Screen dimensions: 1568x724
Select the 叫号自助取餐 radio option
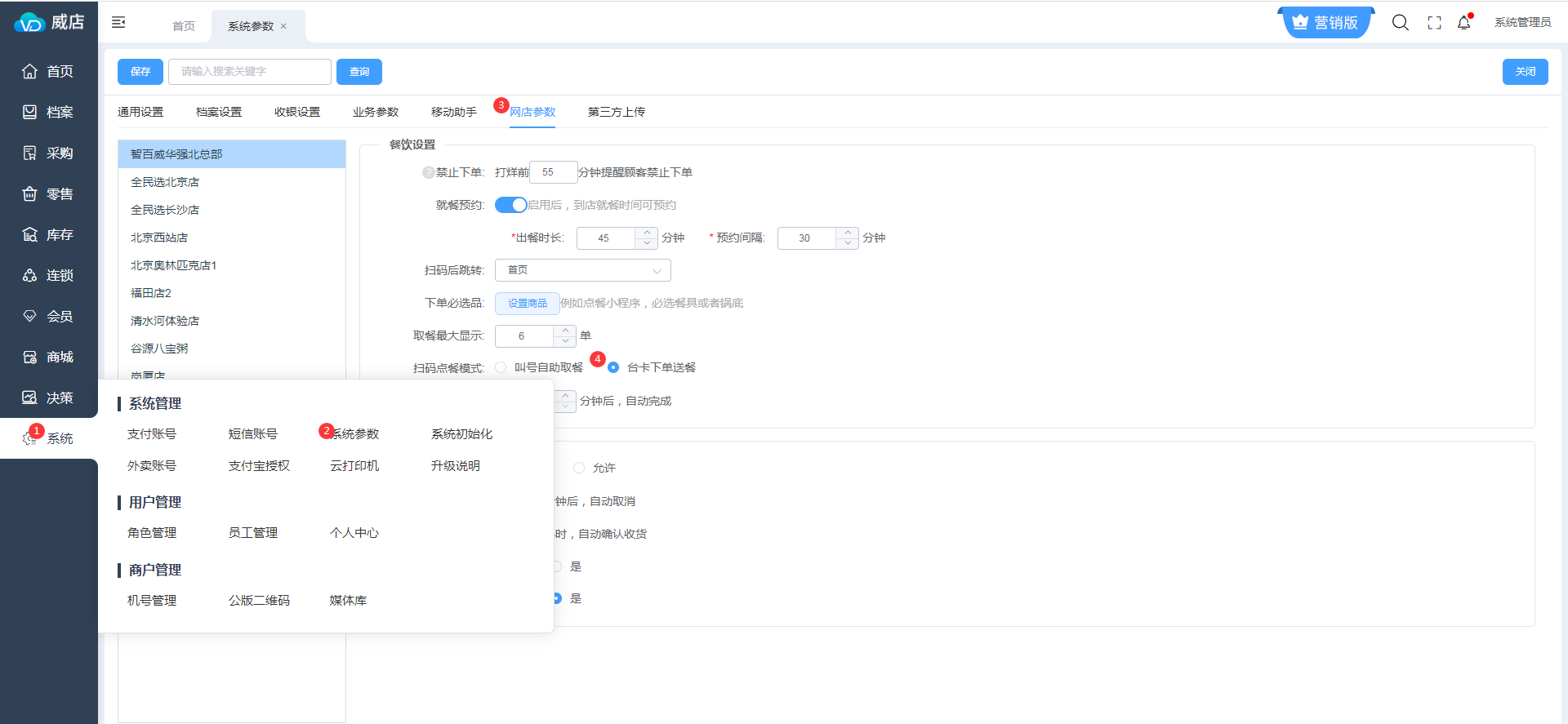coord(501,367)
